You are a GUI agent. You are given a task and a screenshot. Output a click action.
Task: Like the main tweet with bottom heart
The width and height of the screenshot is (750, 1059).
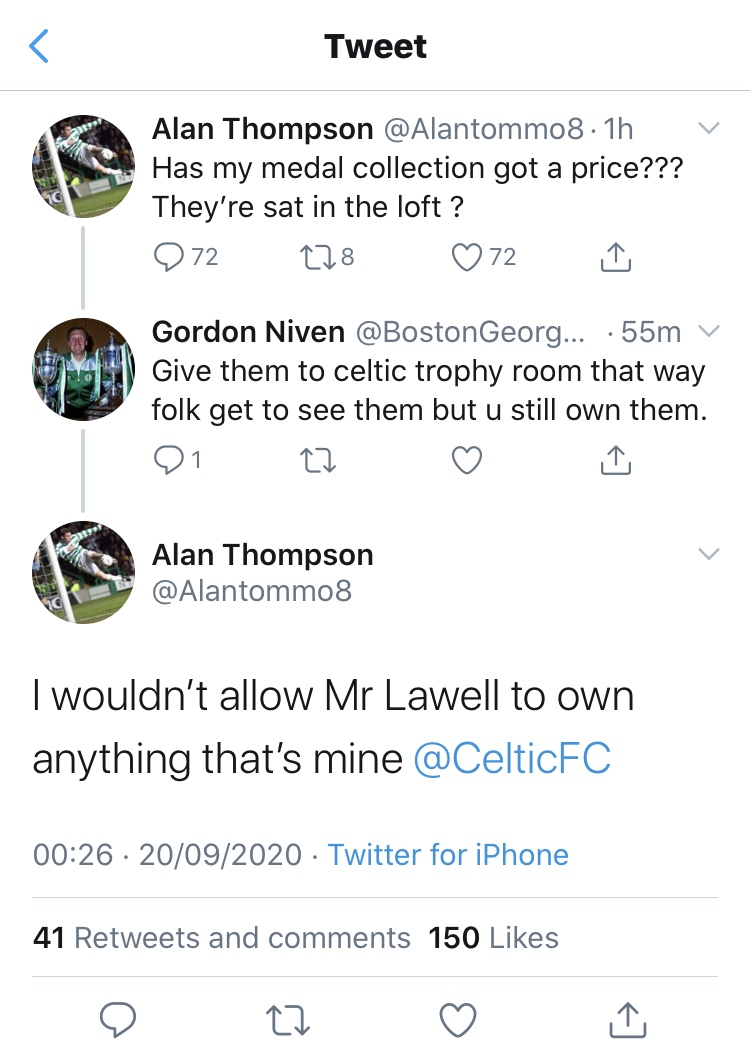coord(458,1020)
